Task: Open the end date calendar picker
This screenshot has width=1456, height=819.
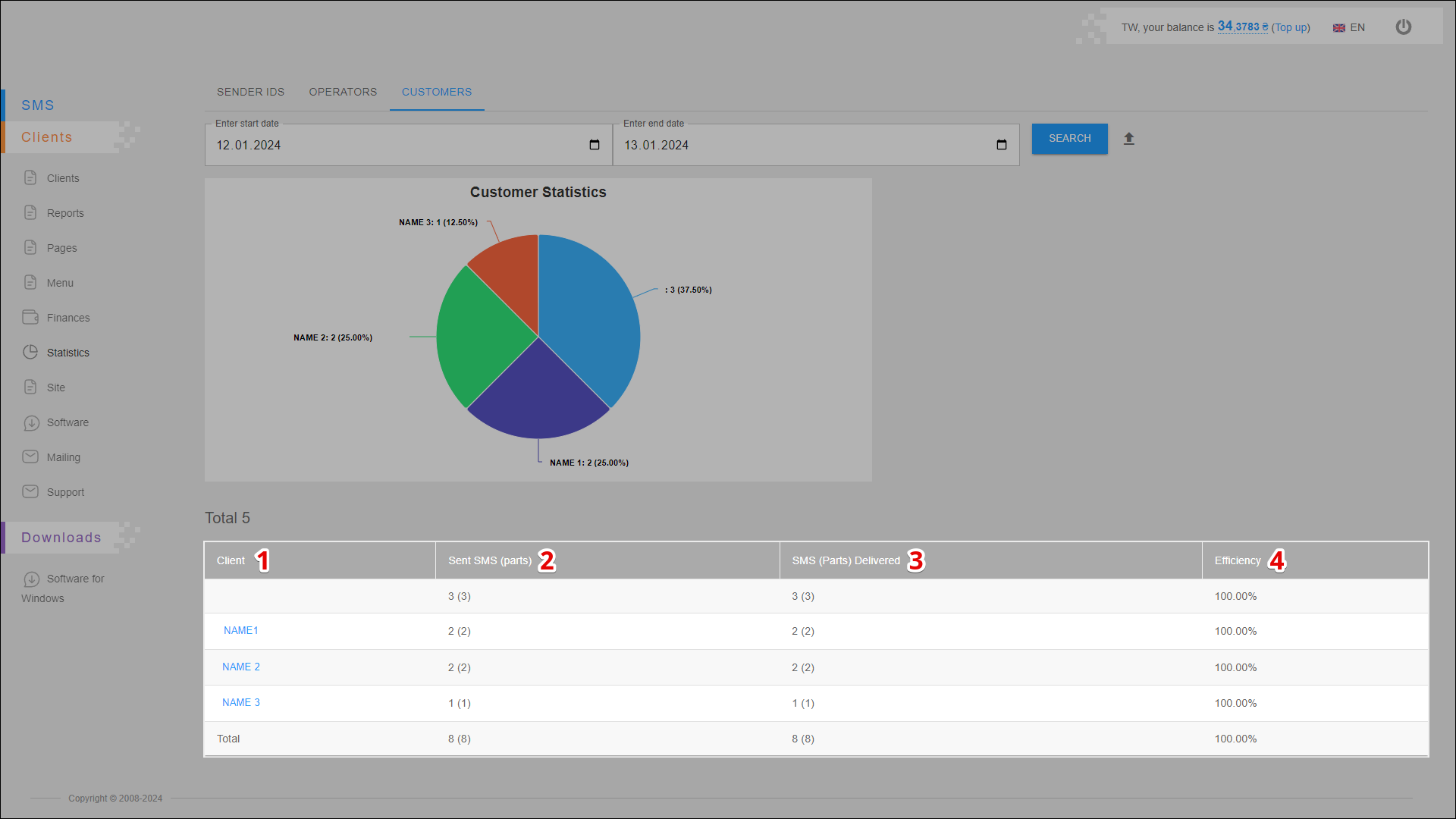Action: point(1001,145)
